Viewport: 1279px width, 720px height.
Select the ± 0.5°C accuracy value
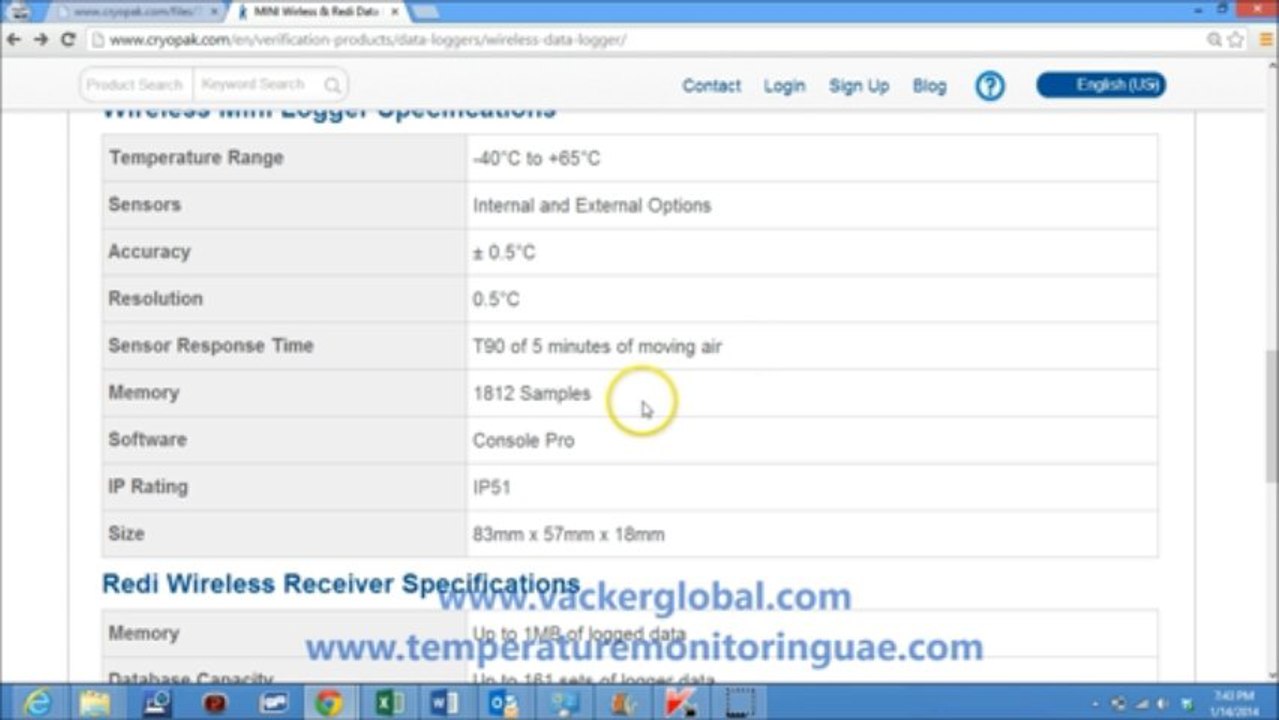[504, 253]
